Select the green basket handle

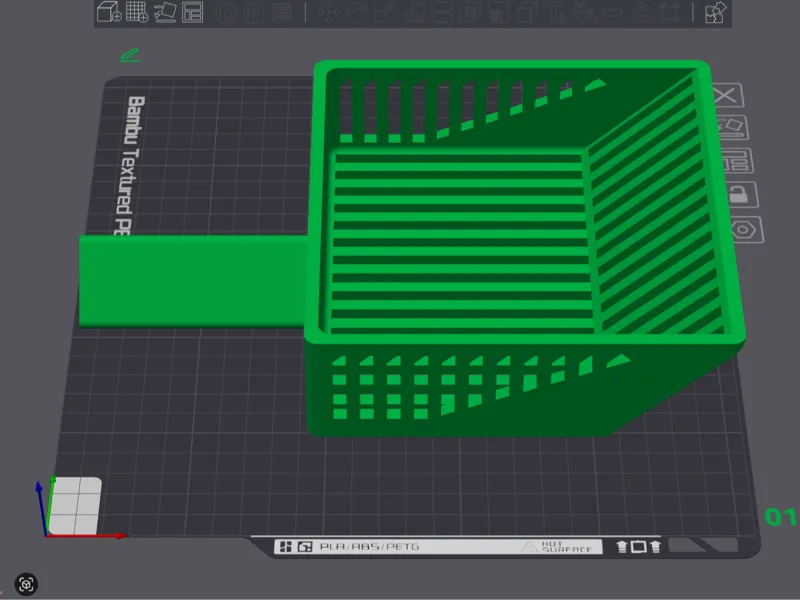[194, 281]
